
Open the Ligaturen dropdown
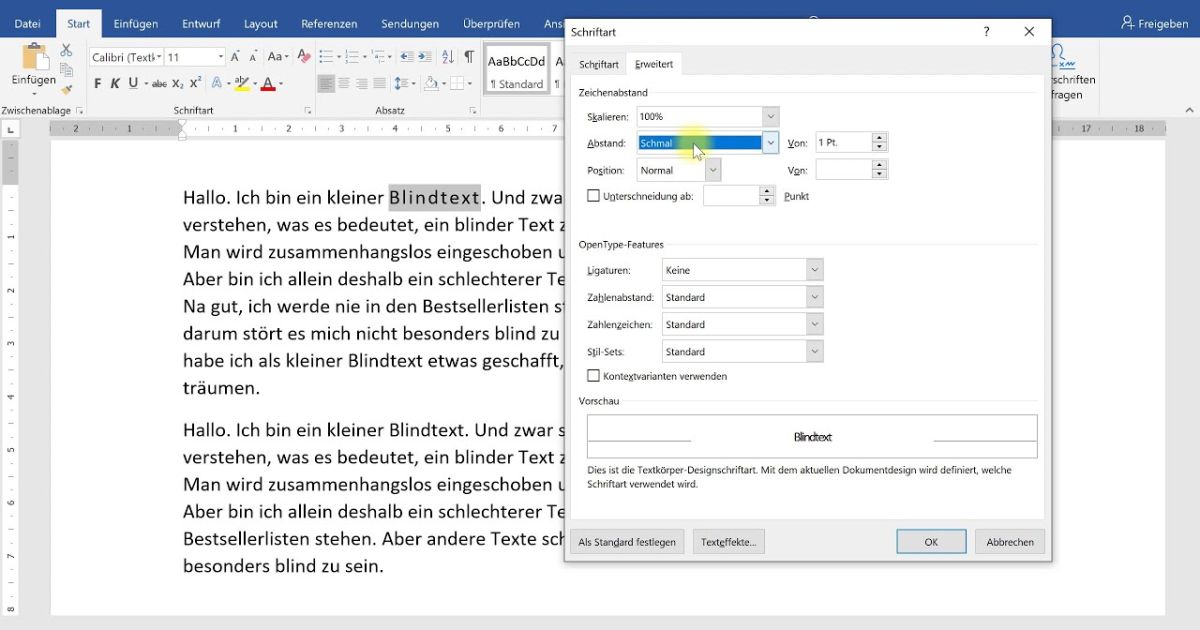pos(815,270)
